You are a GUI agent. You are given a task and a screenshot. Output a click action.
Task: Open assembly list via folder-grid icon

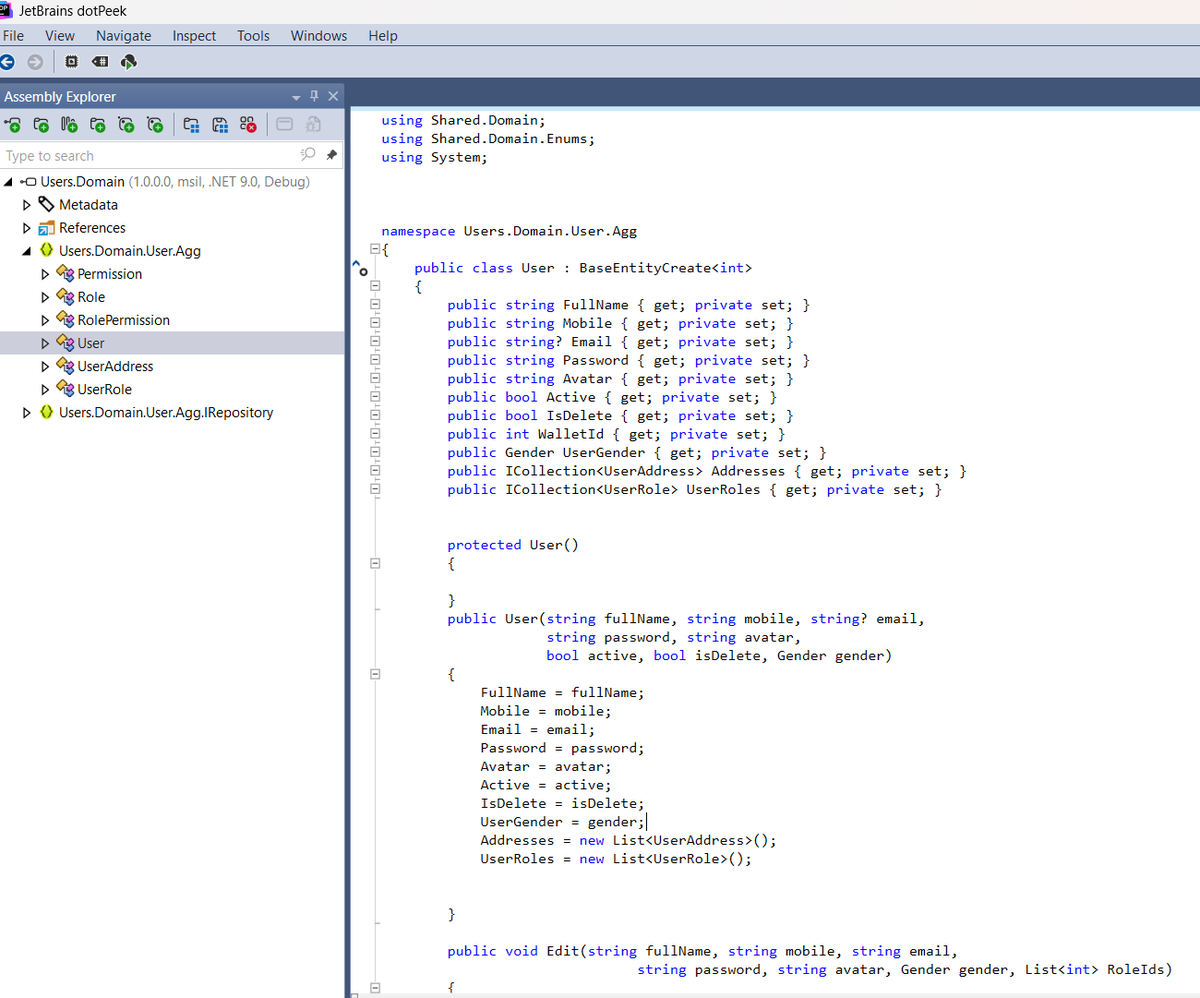[193, 125]
